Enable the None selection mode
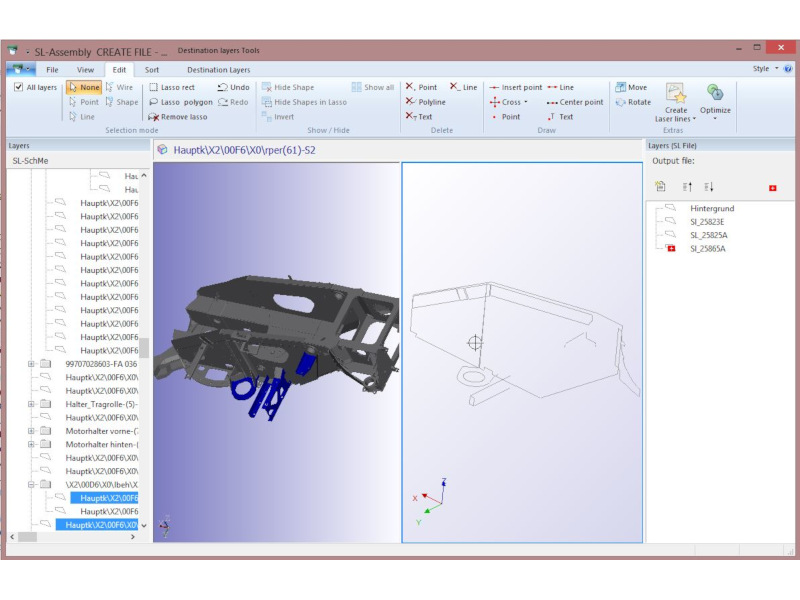 tap(84, 87)
